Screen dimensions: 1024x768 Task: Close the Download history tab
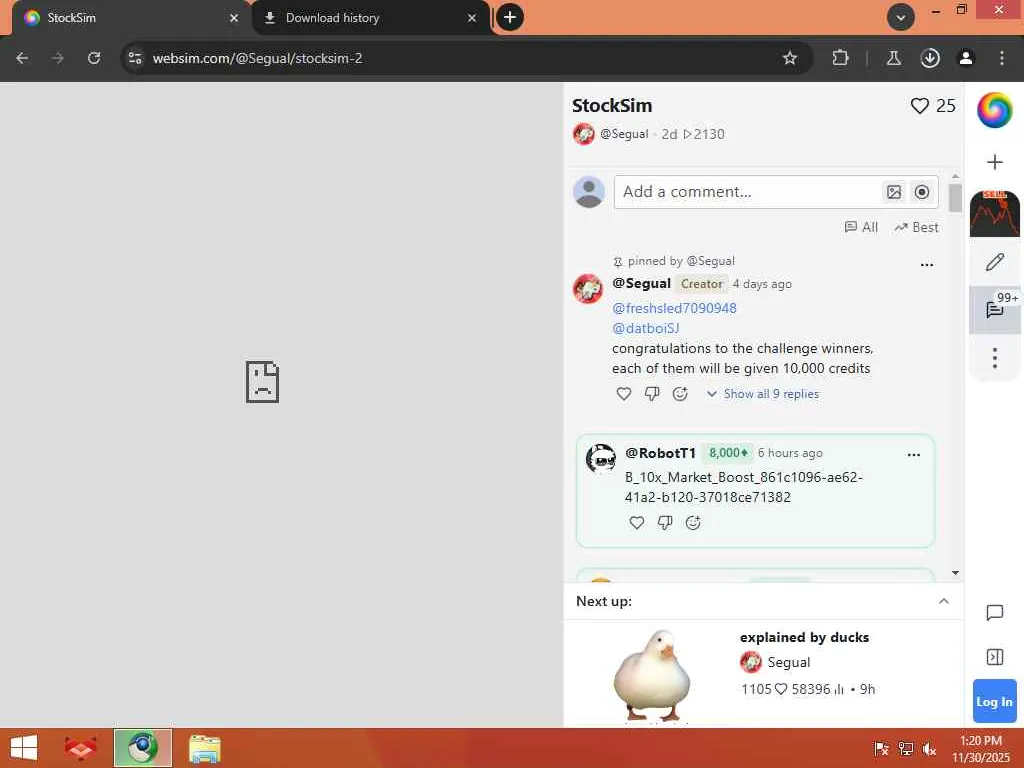[x=472, y=18]
